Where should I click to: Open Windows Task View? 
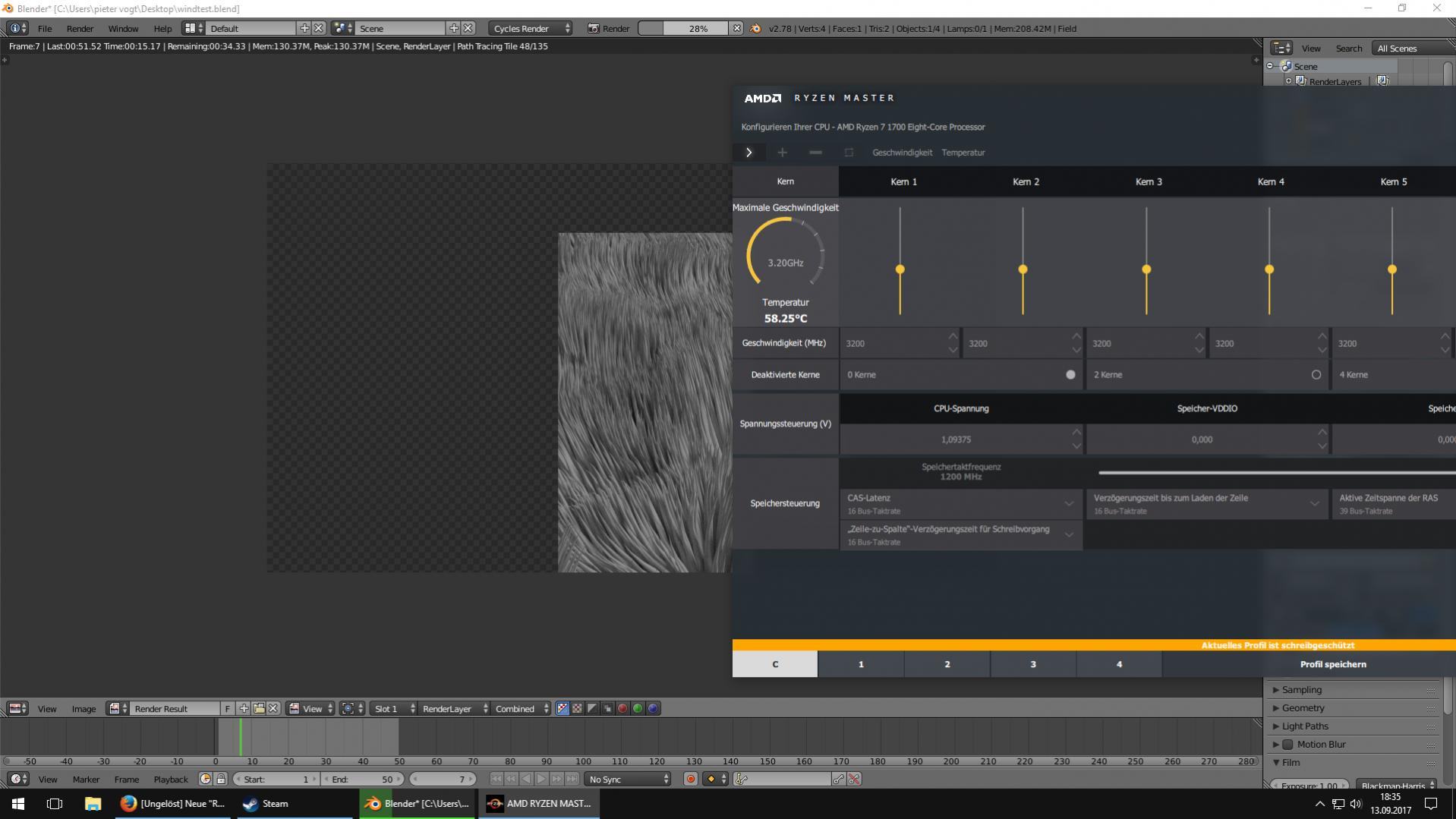point(55,803)
